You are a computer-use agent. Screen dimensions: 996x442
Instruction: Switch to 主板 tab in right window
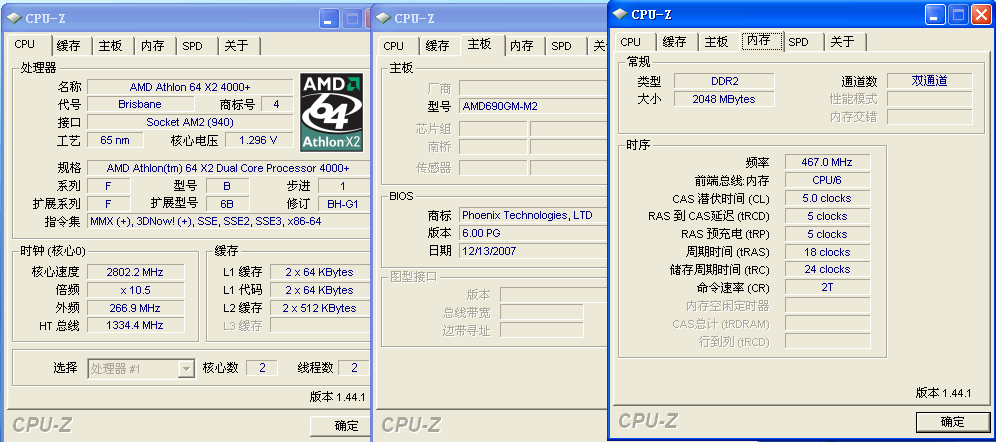point(717,42)
